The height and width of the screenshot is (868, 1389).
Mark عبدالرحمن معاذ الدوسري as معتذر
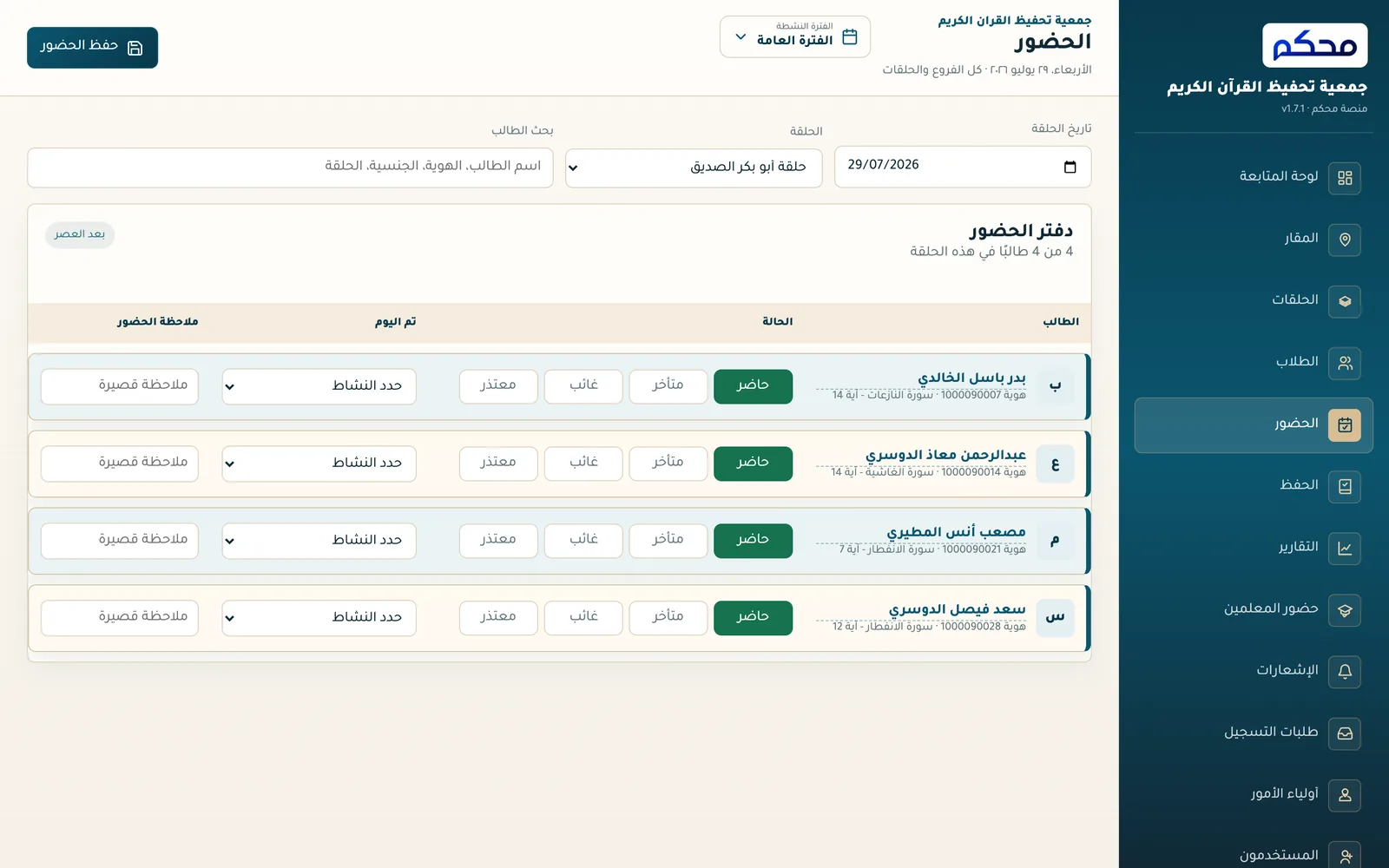[x=498, y=464]
